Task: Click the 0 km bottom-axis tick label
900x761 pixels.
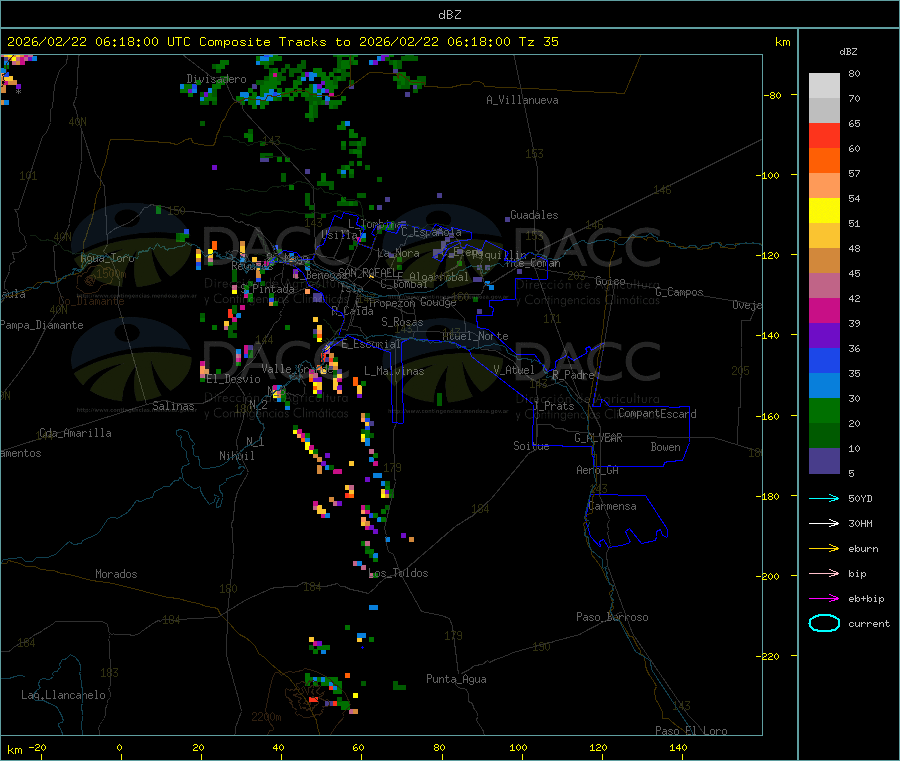Action: (119, 747)
